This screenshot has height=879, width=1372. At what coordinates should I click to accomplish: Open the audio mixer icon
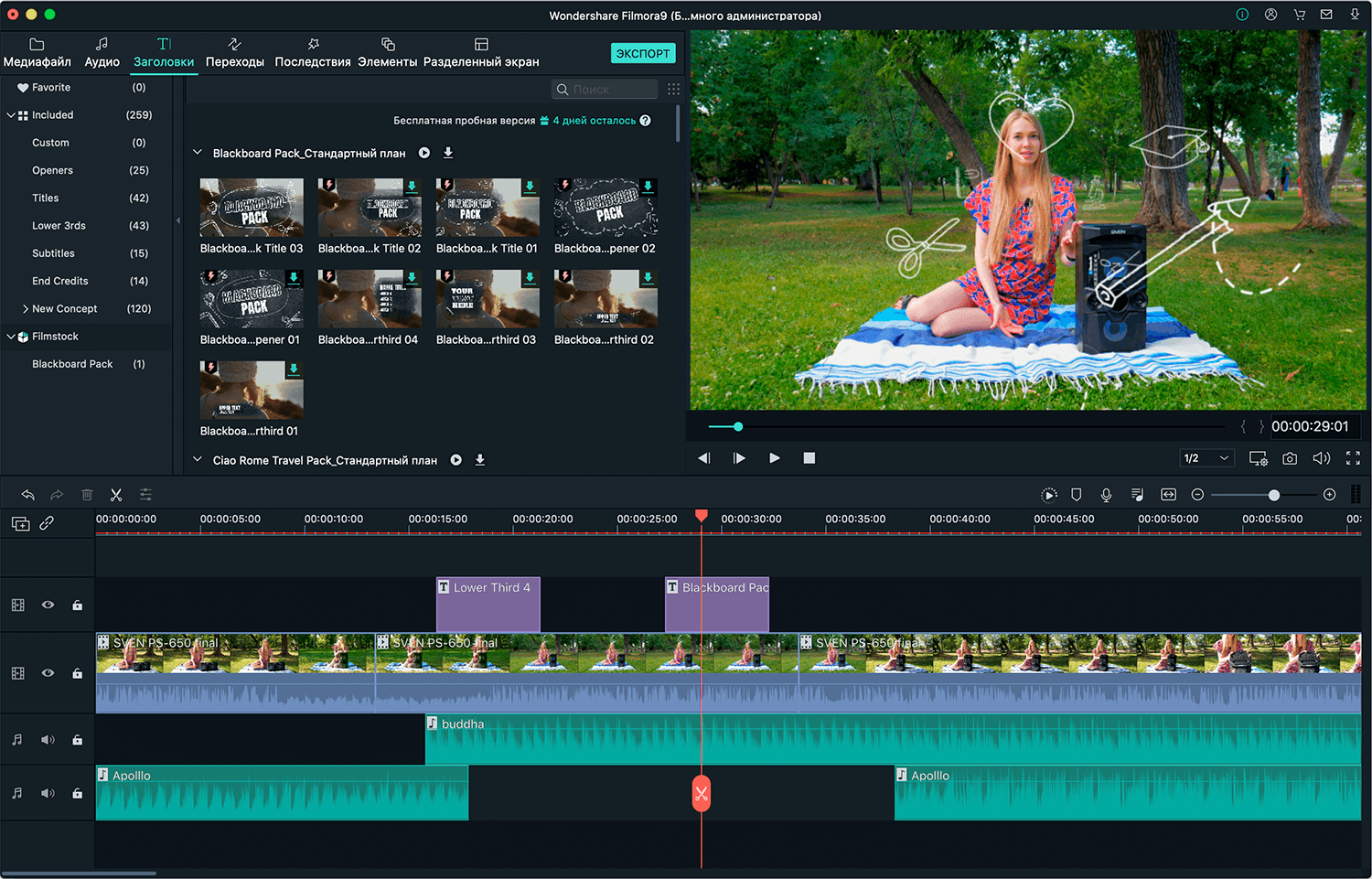coord(1137,495)
